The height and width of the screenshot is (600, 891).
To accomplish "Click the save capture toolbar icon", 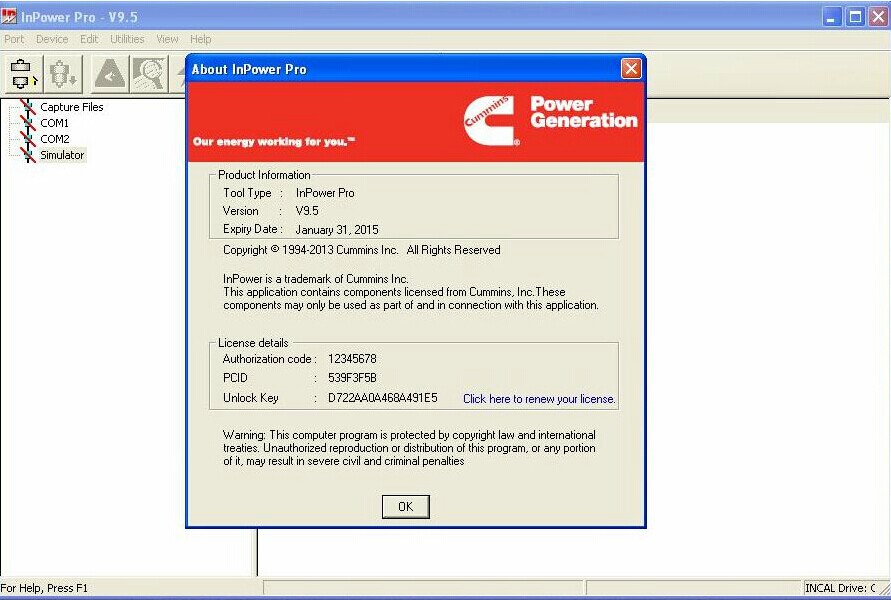I will coord(60,73).
